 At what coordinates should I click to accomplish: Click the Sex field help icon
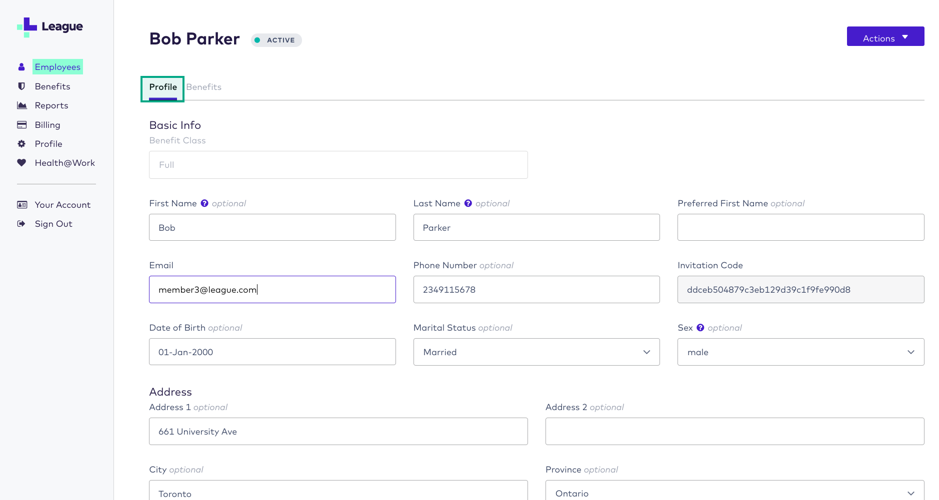click(700, 327)
